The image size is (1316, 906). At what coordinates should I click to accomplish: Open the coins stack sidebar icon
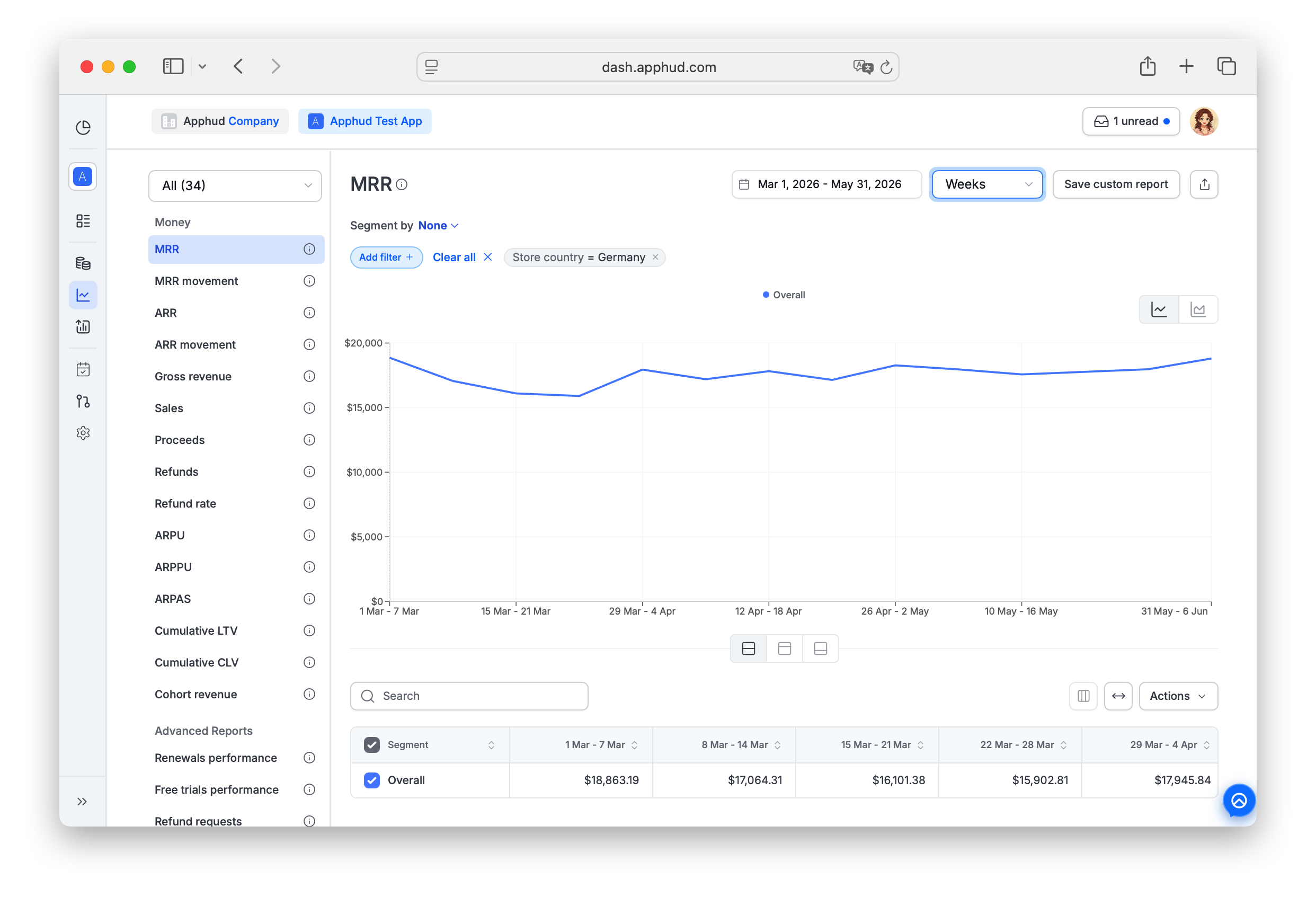pyautogui.click(x=83, y=263)
